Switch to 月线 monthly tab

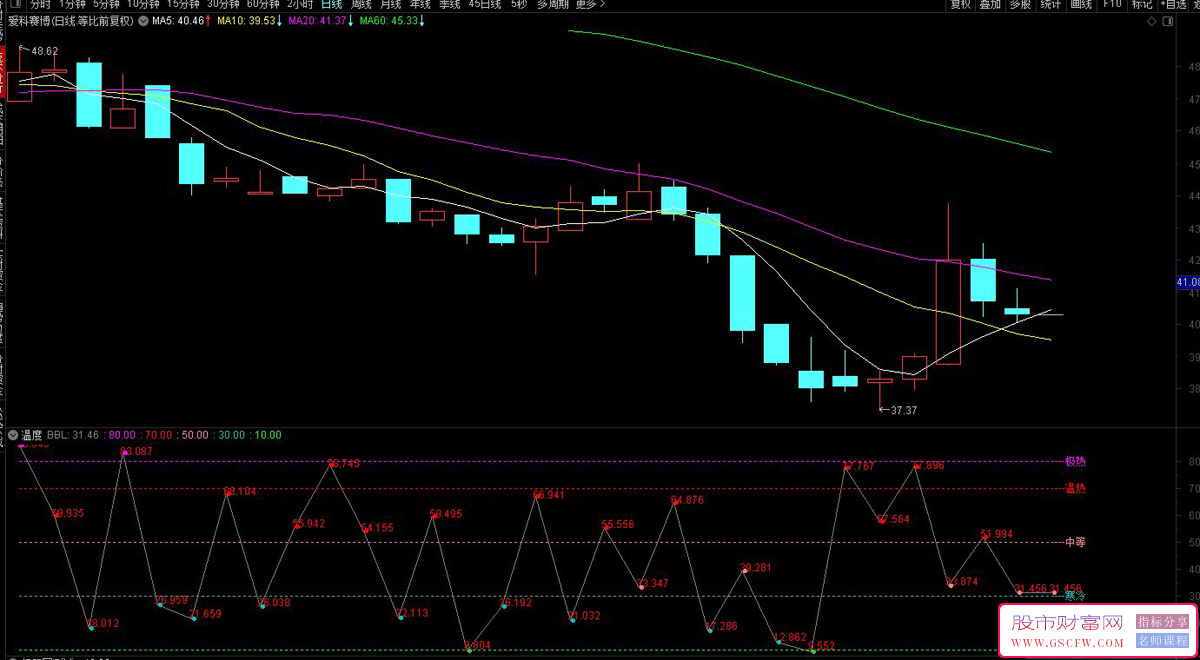[x=390, y=5]
